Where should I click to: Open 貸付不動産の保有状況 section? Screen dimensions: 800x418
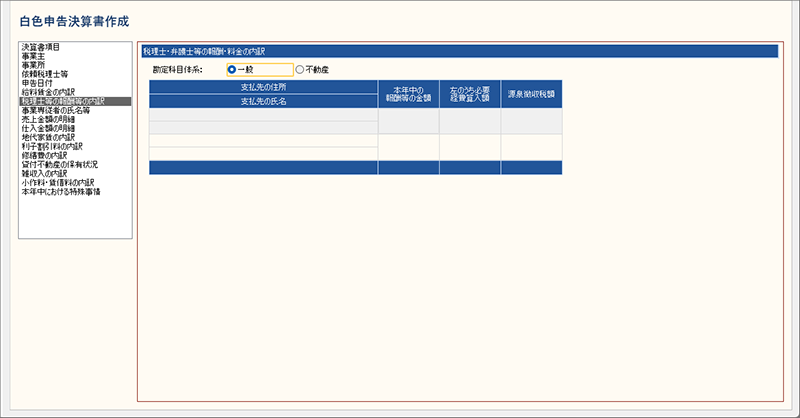[58, 164]
